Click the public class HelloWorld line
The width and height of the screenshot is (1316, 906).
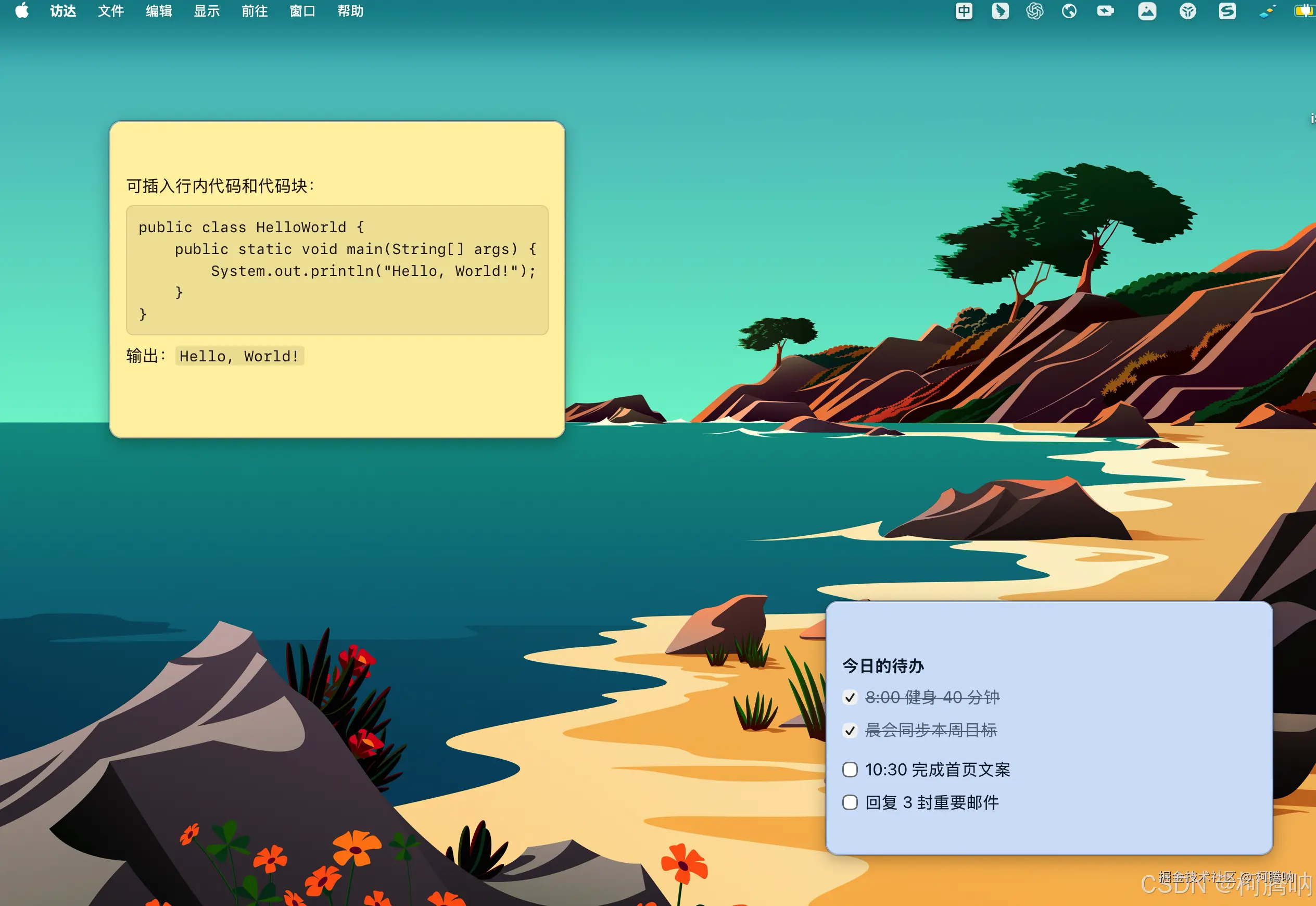coord(251,227)
